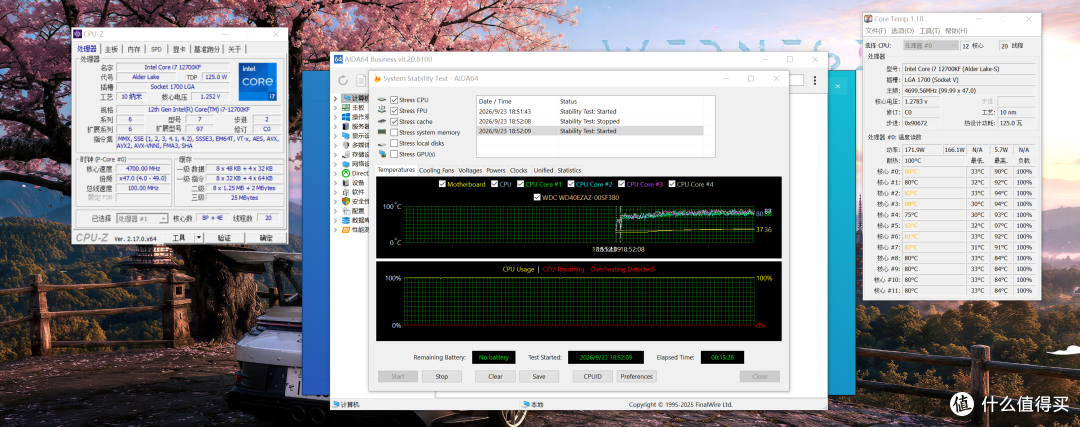The height and width of the screenshot is (427, 1080).
Task: Open Core Temp 文件(F) menu
Action: [875, 31]
